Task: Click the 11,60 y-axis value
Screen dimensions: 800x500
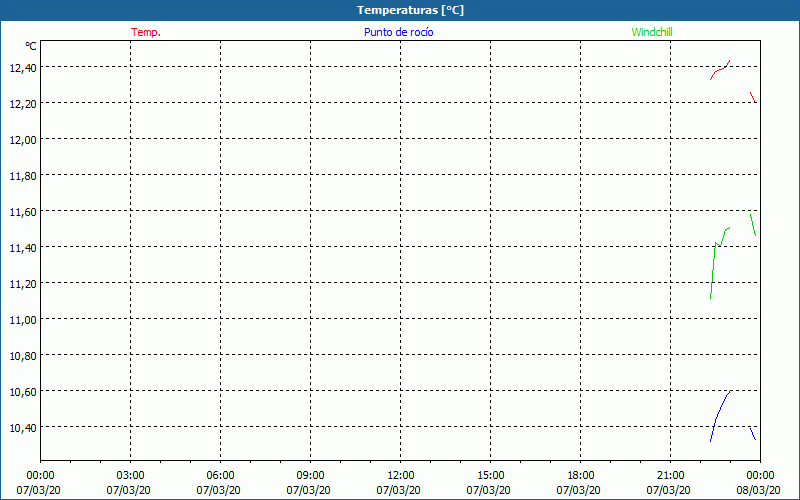Action: [x=23, y=211]
